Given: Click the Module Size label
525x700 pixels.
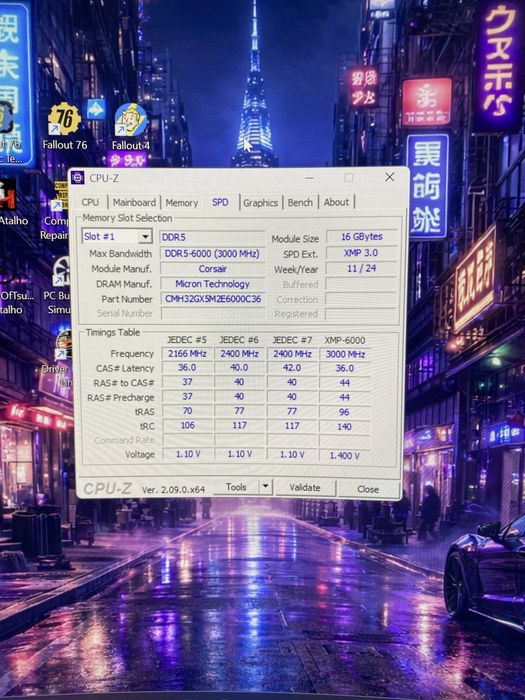Looking at the screenshot, I should point(295,239).
